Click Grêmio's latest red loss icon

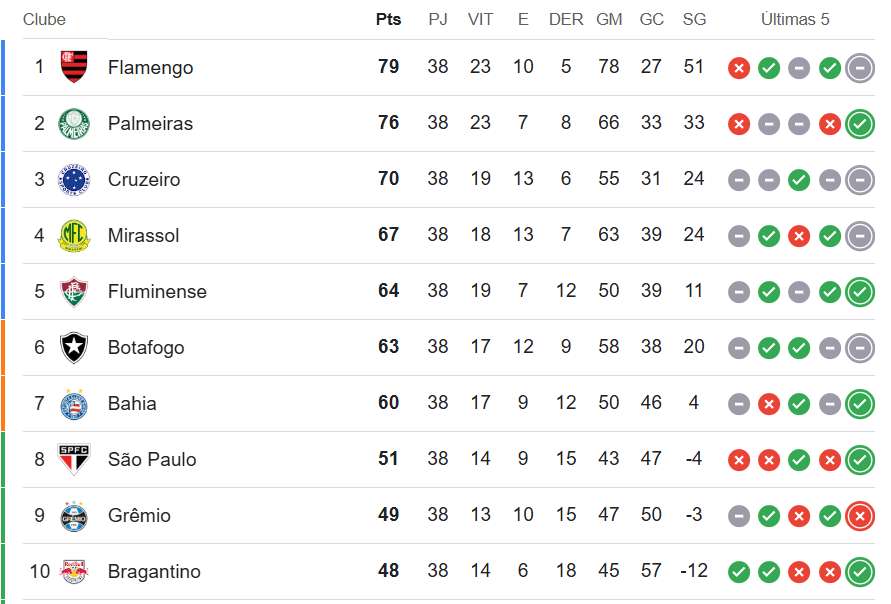859,516
